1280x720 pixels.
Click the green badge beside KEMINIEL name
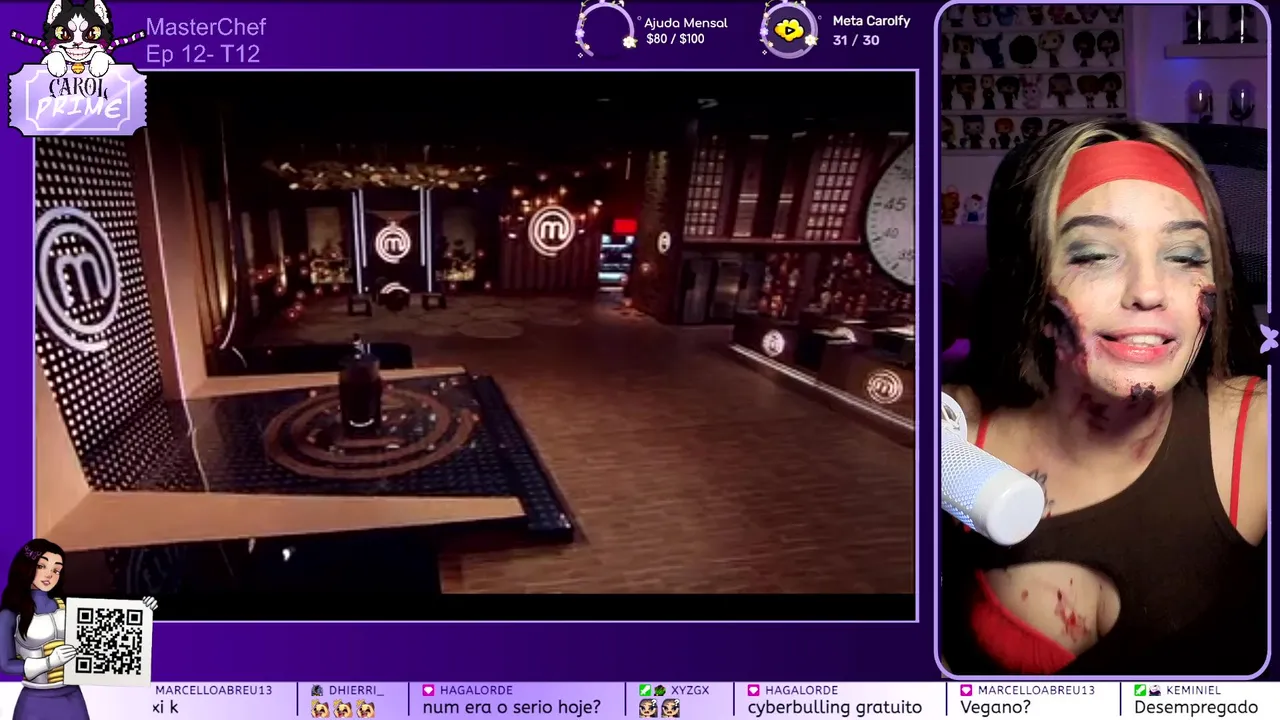(1140, 690)
